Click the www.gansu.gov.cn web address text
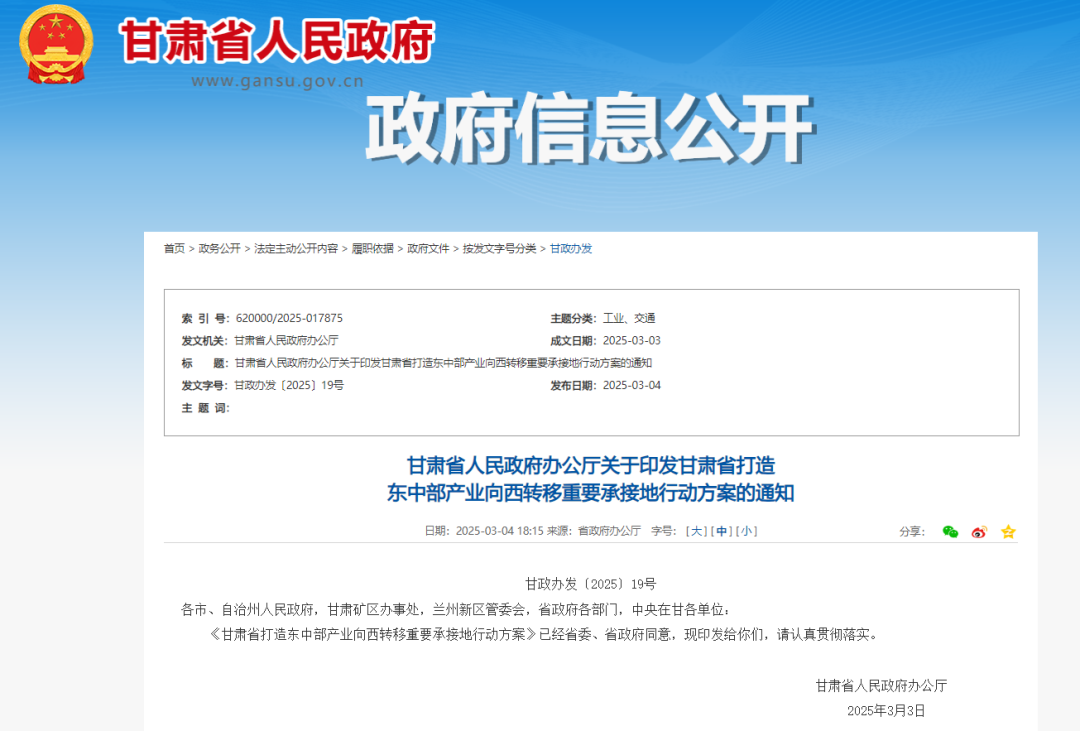 coord(277,81)
